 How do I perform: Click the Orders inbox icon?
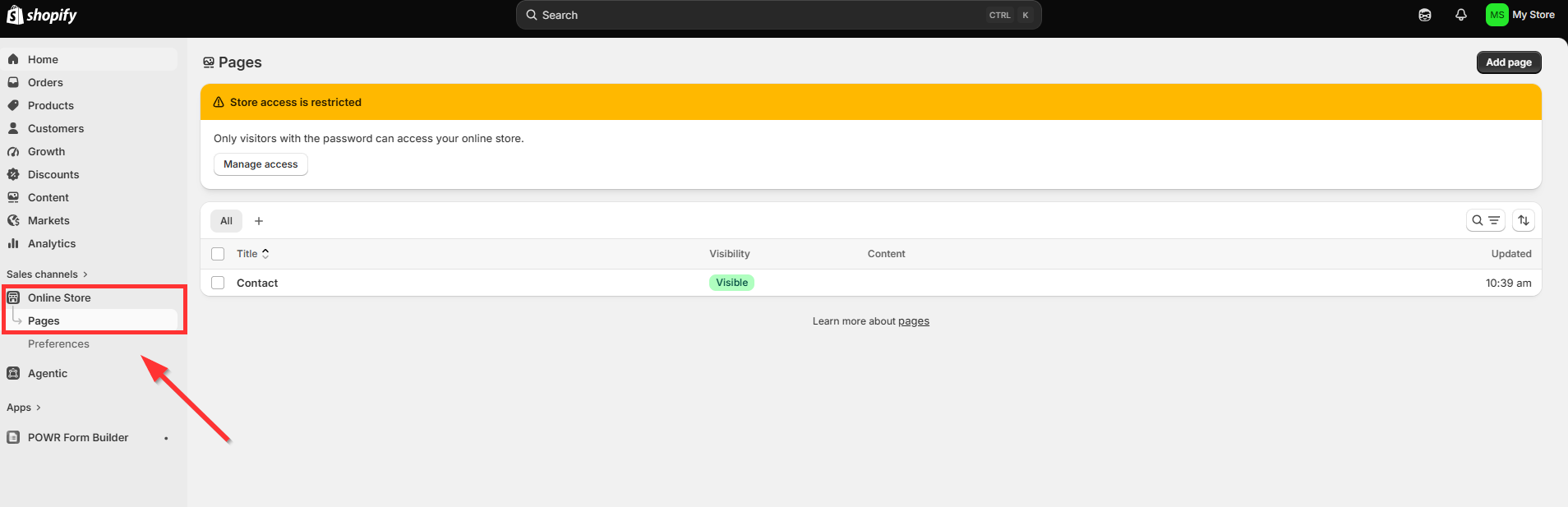[x=13, y=82]
